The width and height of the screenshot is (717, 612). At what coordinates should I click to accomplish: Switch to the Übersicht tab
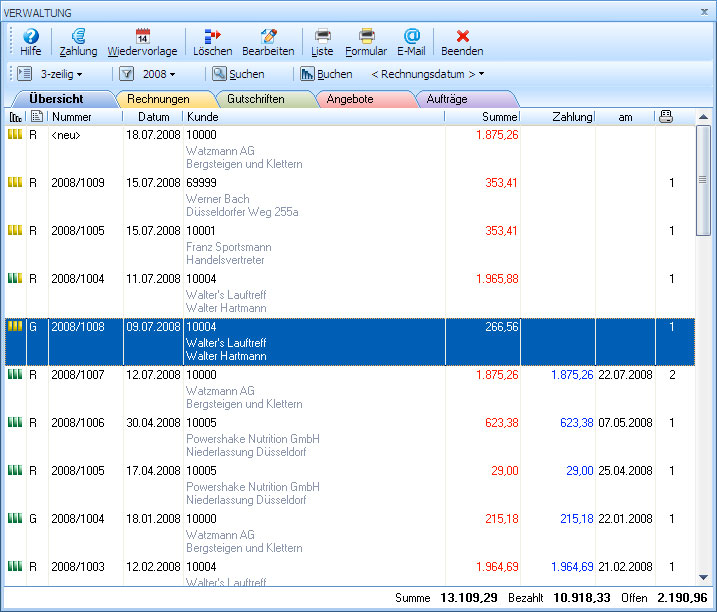coord(57,99)
